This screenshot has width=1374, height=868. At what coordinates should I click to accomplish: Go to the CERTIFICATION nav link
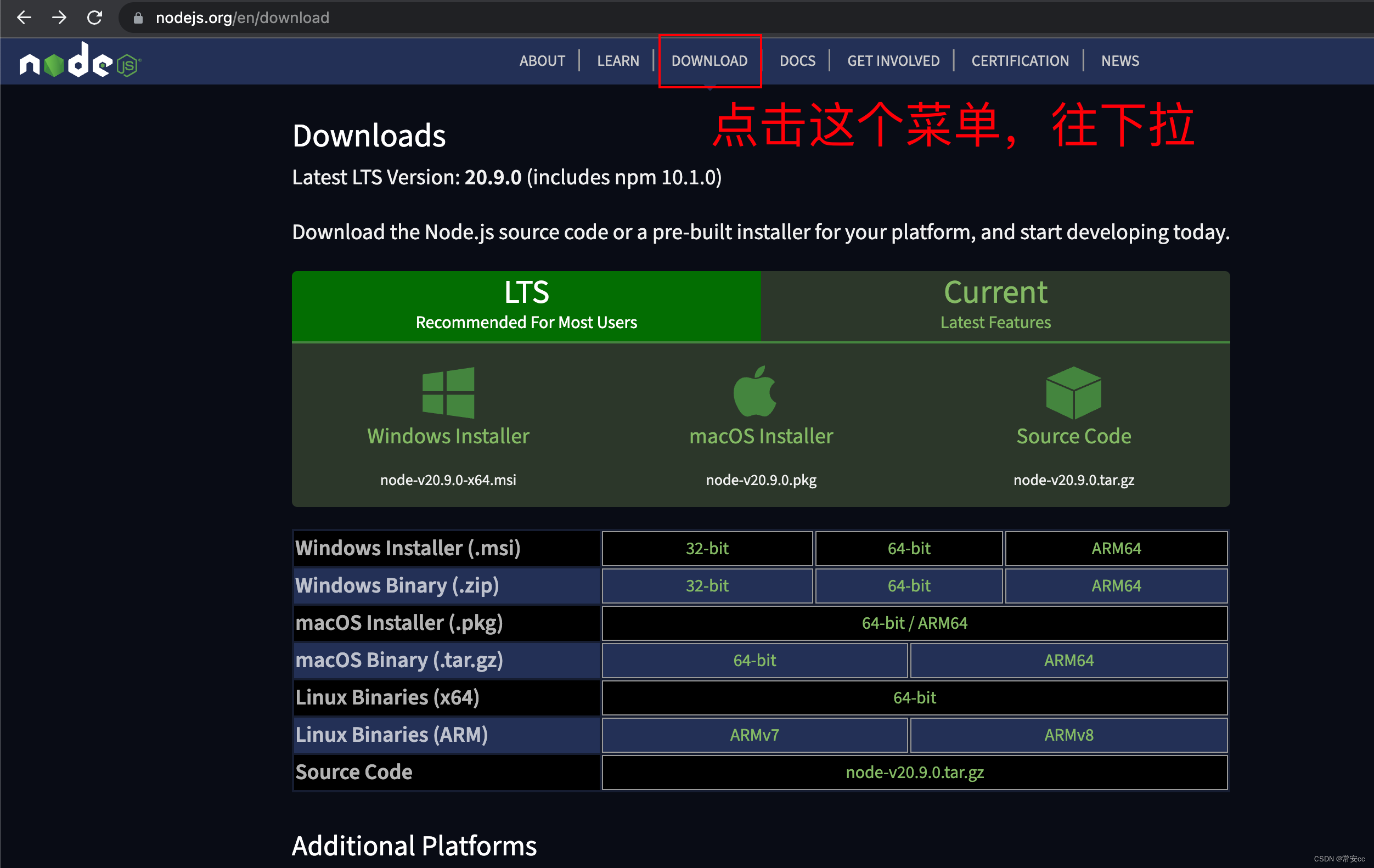[x=1020, y=60]
